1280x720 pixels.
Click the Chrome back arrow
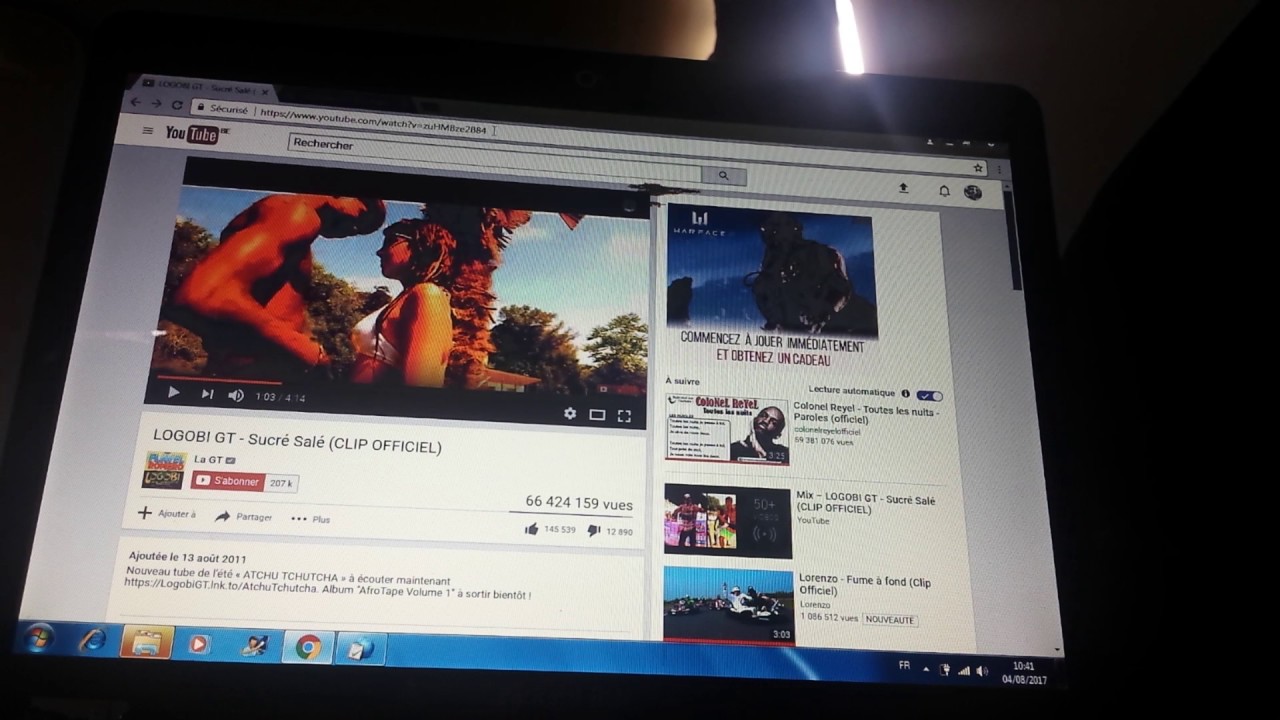[x=134, y=102]
